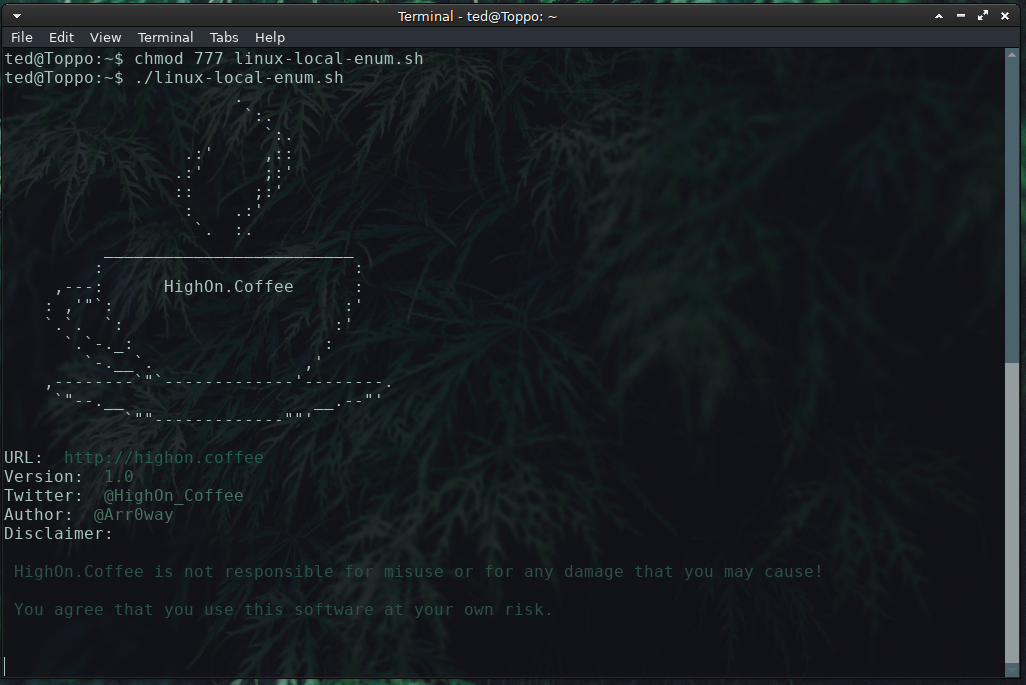Click the @Arr0way author name
Screen dimensions: 1026x685
point(133,514)
